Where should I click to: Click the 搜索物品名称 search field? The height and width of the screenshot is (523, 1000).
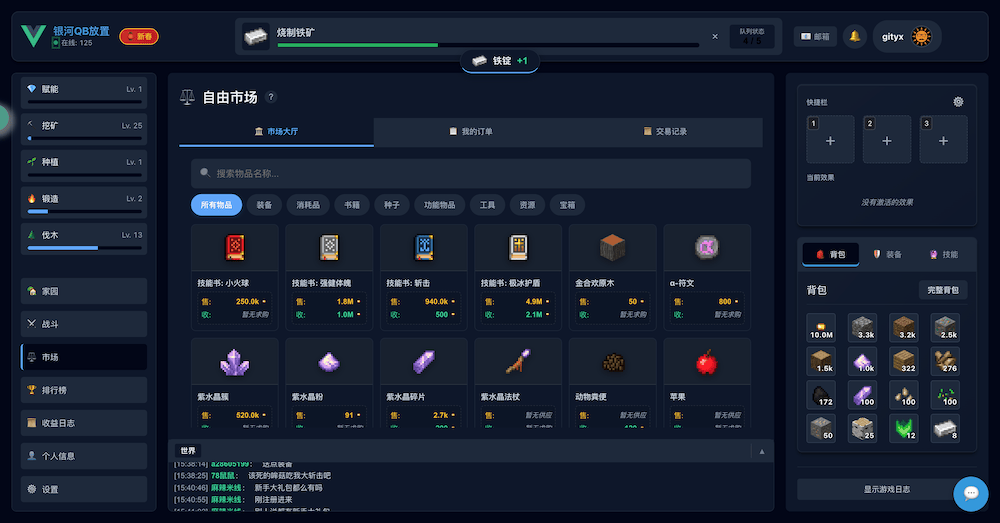tap(470, 174)
